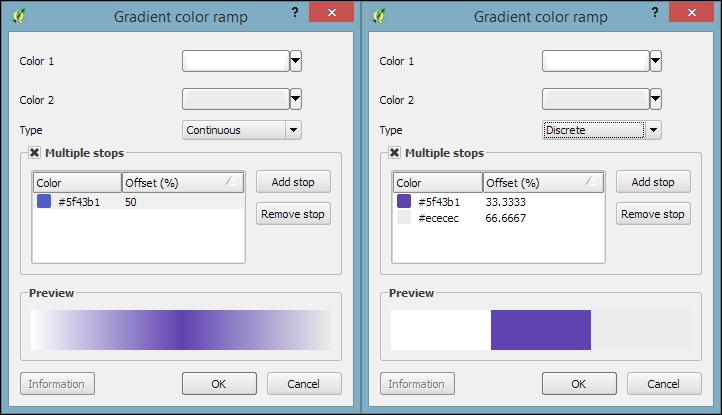Confirm with OK in left dialog
The width and height of the screenshot is (722, 415).
[x=219, y=384]
